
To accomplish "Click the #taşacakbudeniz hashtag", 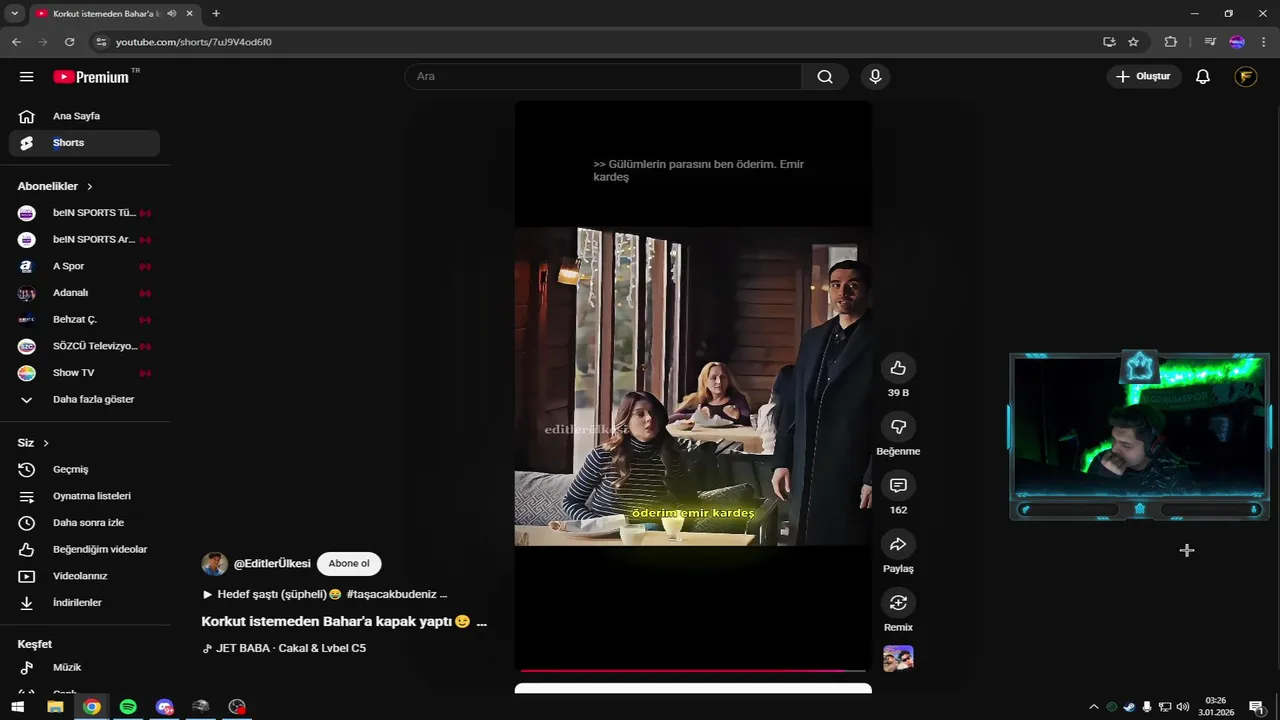I will pos(391,594).
